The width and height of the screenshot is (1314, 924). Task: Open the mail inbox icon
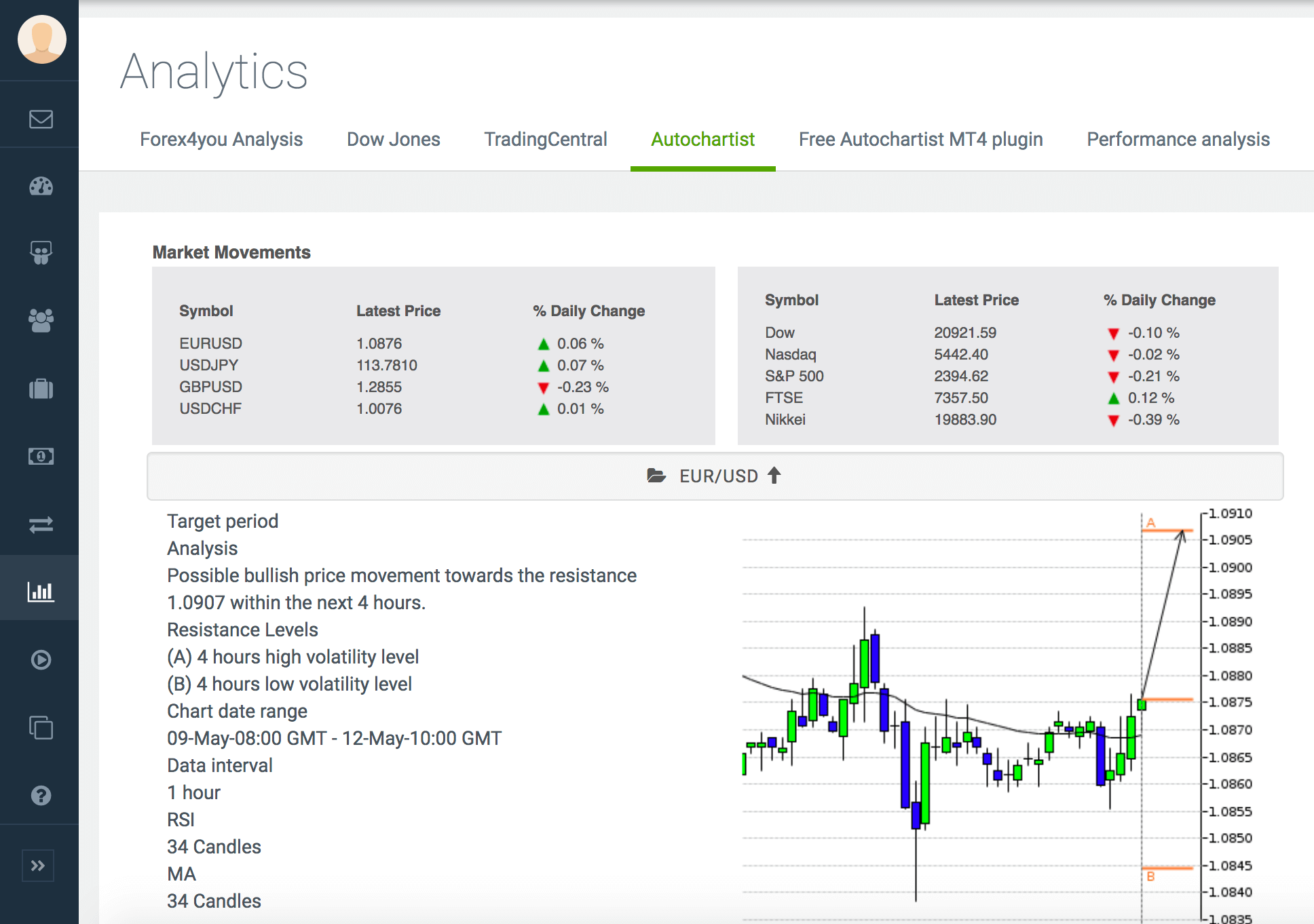tap(40, 119)
